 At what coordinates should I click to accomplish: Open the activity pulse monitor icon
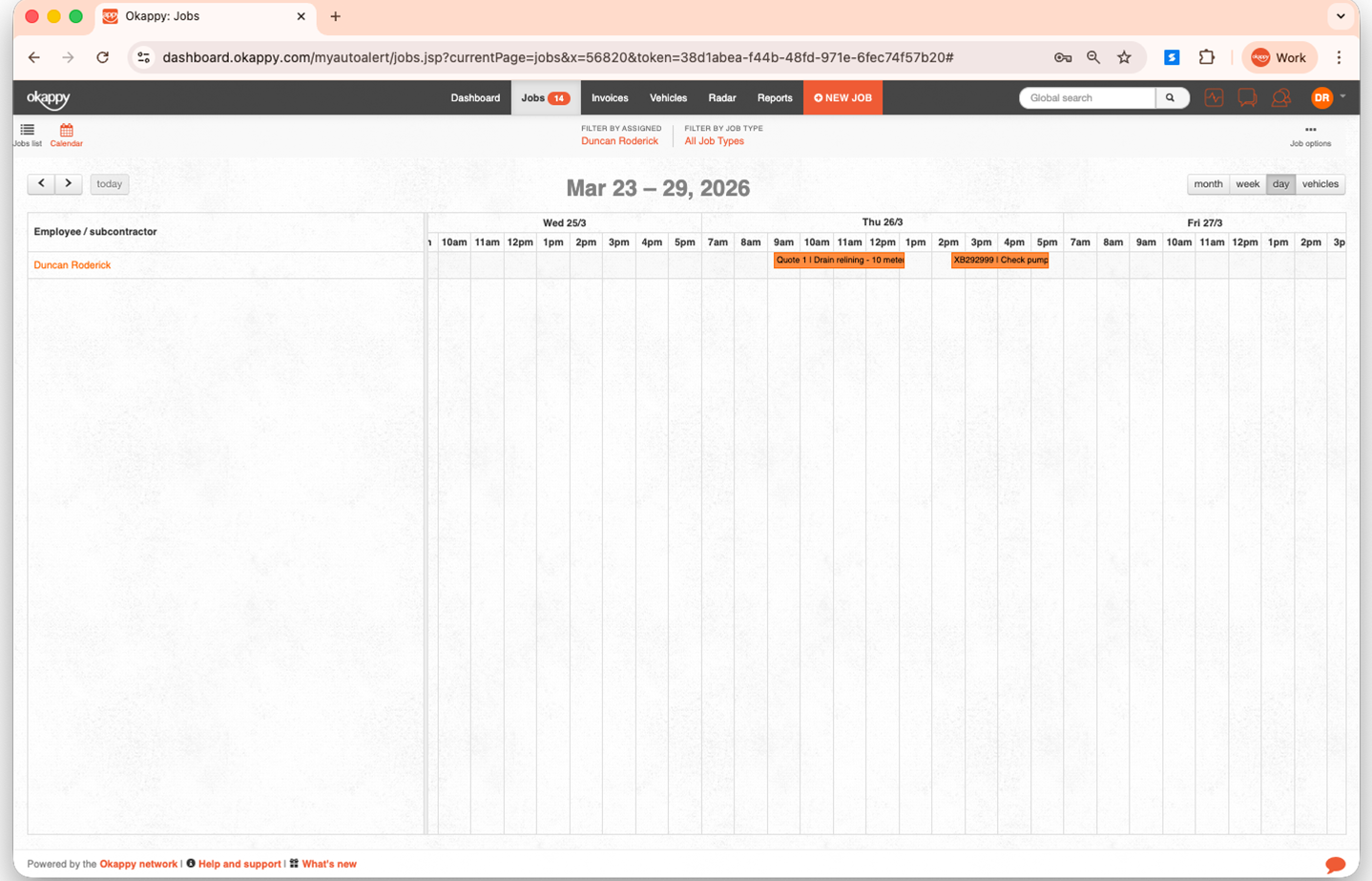tap(1214, 98)
